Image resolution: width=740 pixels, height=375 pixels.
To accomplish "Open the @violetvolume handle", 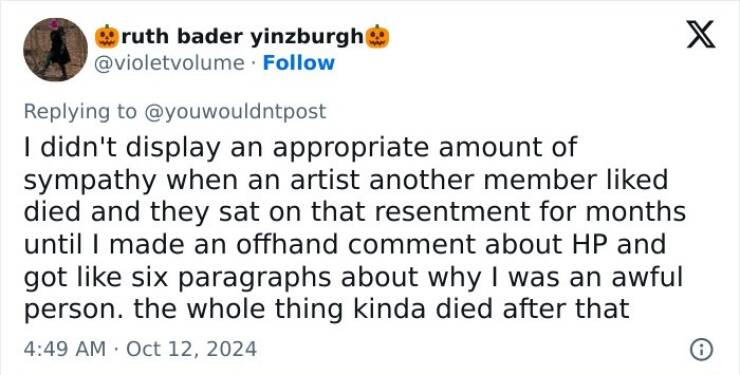I will click(169, 63).
